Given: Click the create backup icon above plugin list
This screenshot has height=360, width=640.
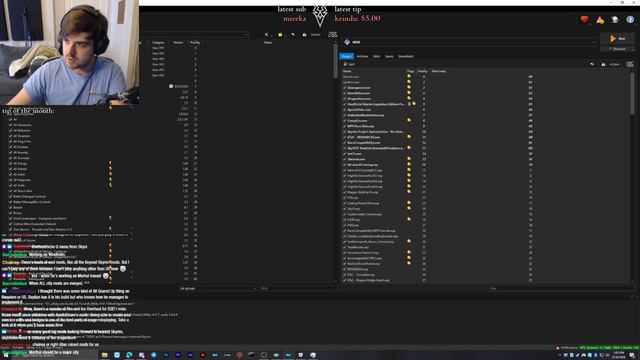Looking at the screenshot, I should tap(603, 64).
